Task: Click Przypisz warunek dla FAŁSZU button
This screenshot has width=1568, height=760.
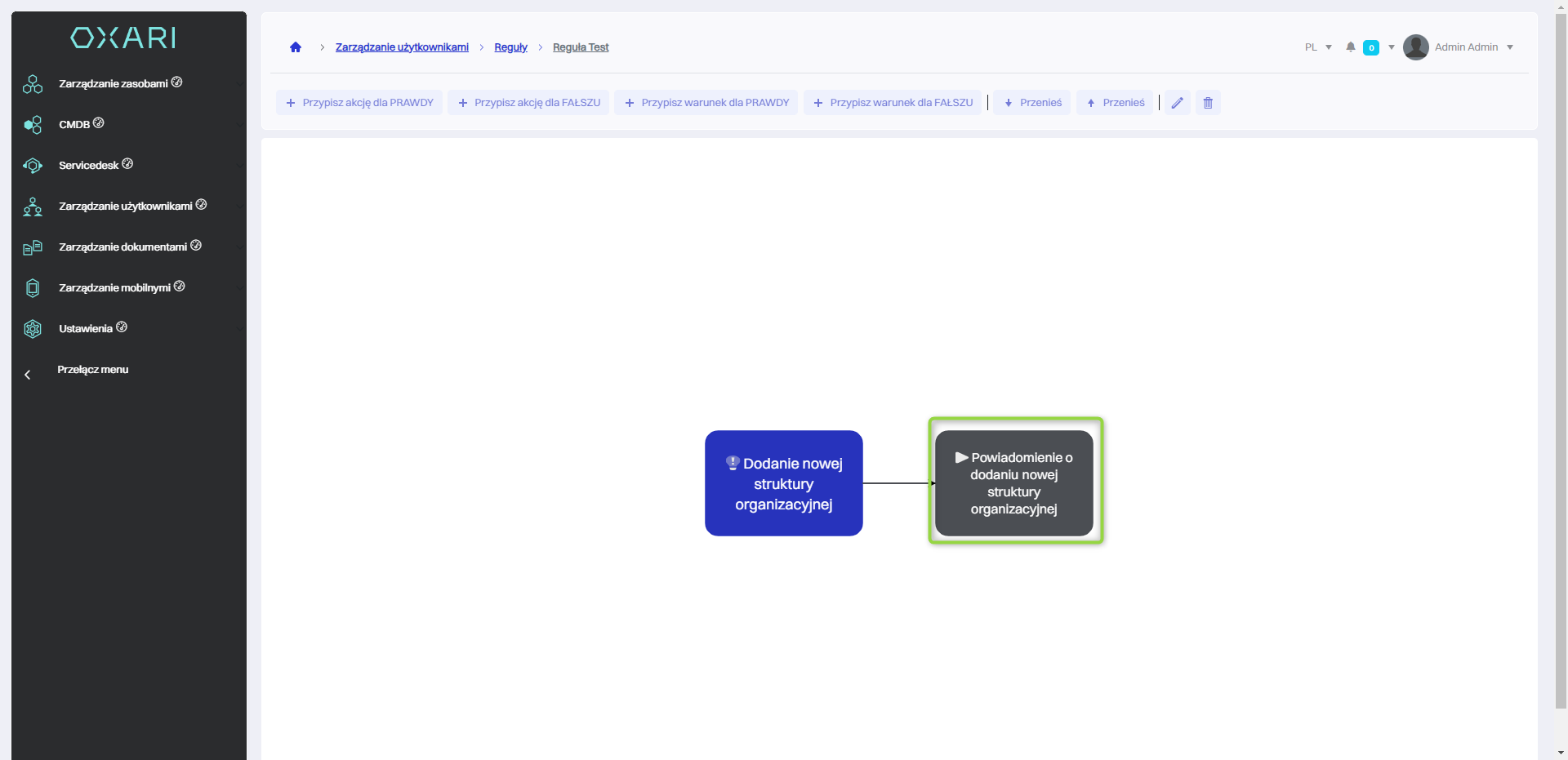Action: [893, 103]
